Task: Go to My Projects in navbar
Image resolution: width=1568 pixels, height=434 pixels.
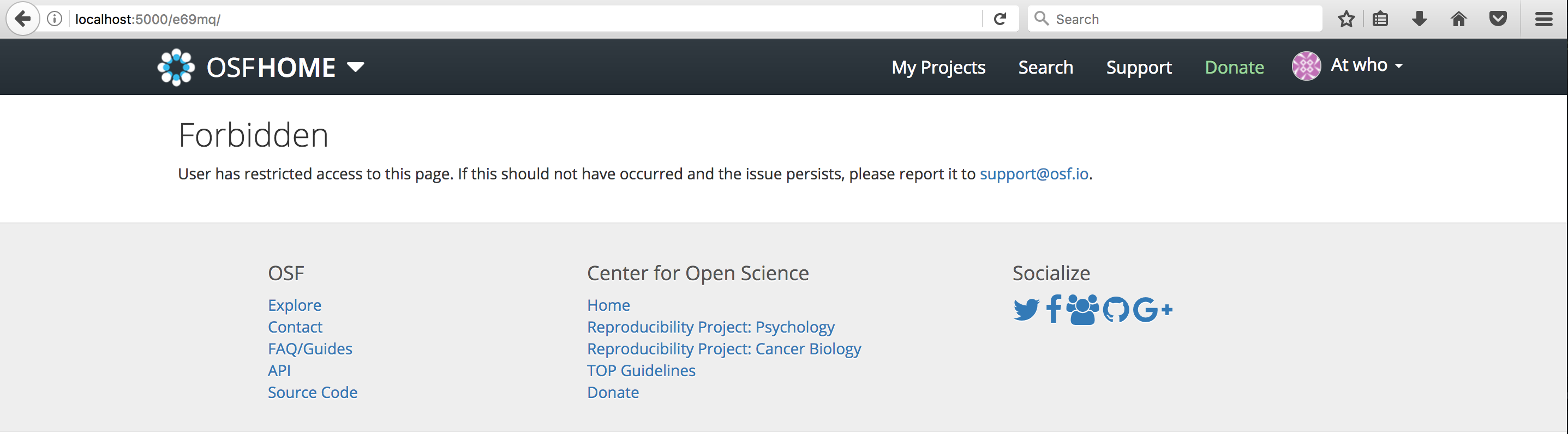Action: [938, 67]
